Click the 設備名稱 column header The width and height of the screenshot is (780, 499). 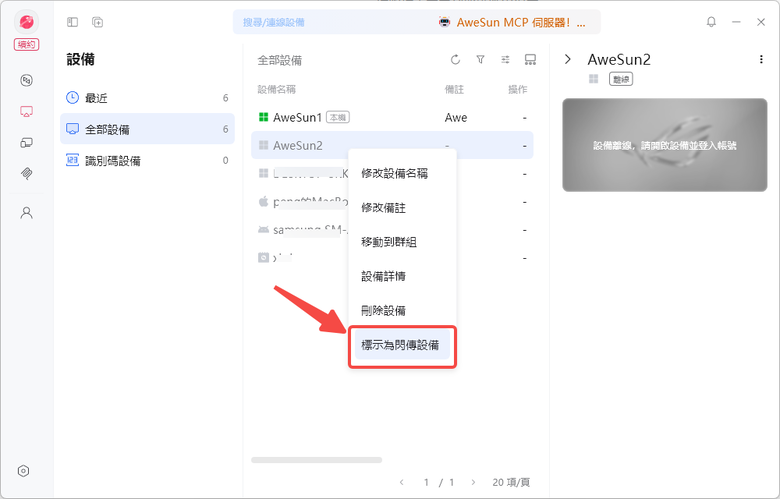pyautogui.click(x=277, y=90)
